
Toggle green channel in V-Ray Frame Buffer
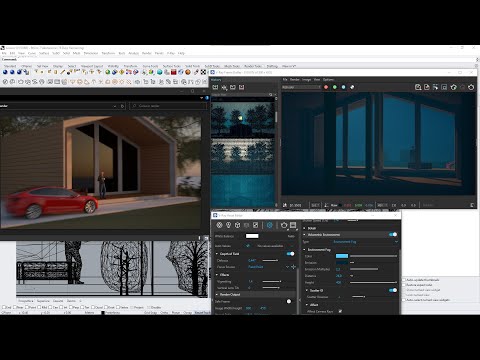coord(335,87)
